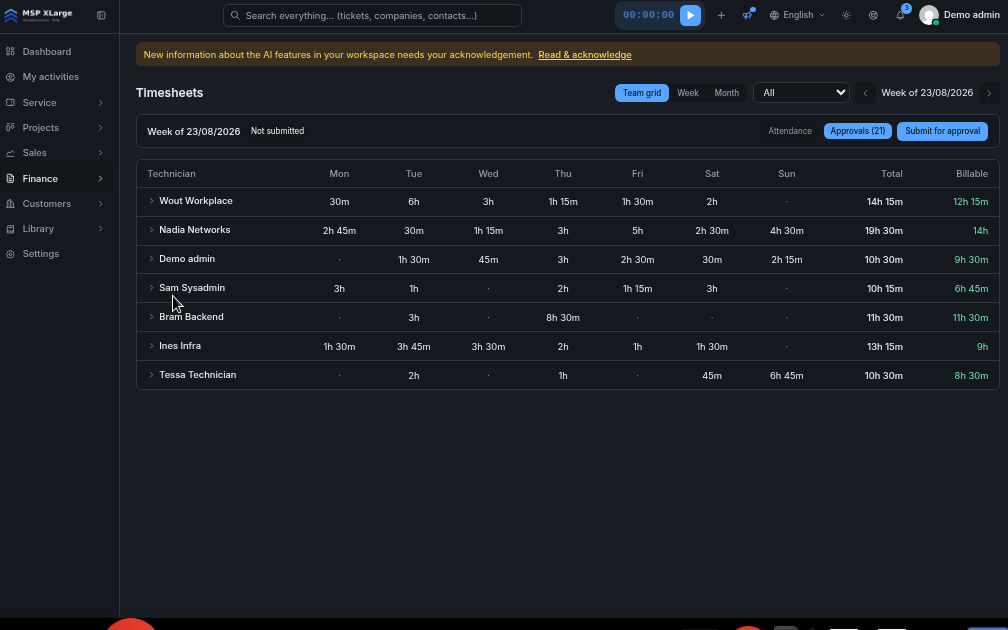Expand the Sam Sysadmin row
This screenshot has height=630, width=1008.
pos(151,288)
